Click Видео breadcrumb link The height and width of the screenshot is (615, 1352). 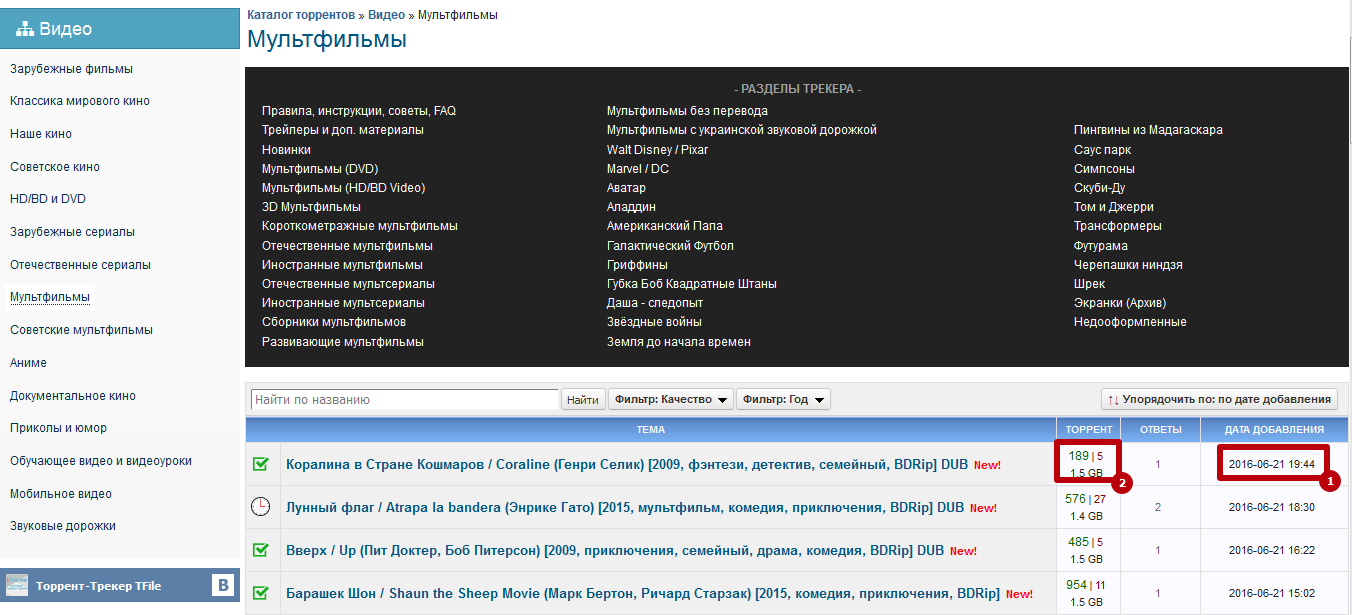point(386,15)
